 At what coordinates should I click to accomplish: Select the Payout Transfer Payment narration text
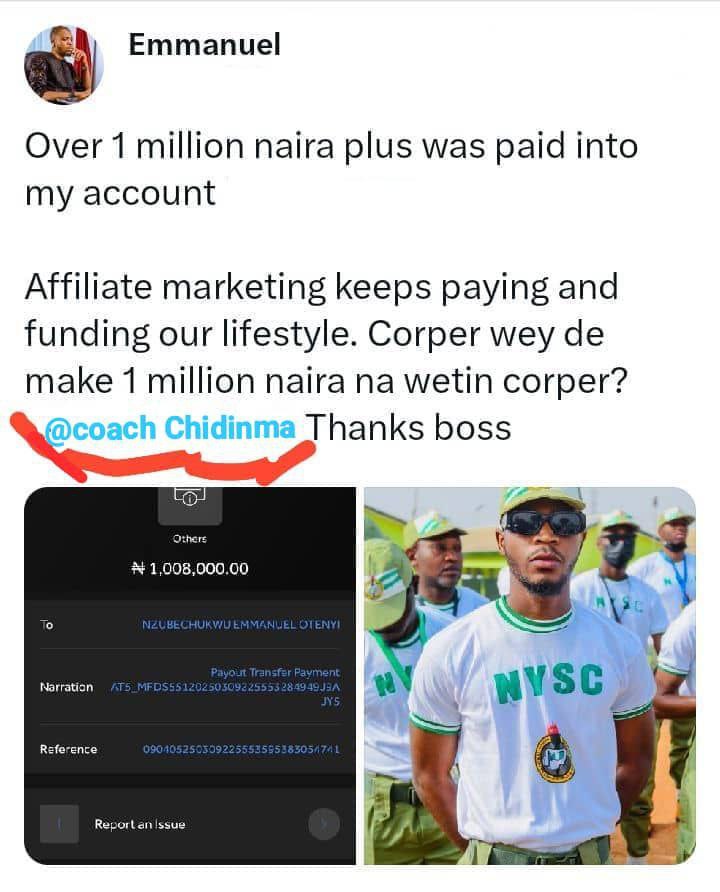pos(275,672)
